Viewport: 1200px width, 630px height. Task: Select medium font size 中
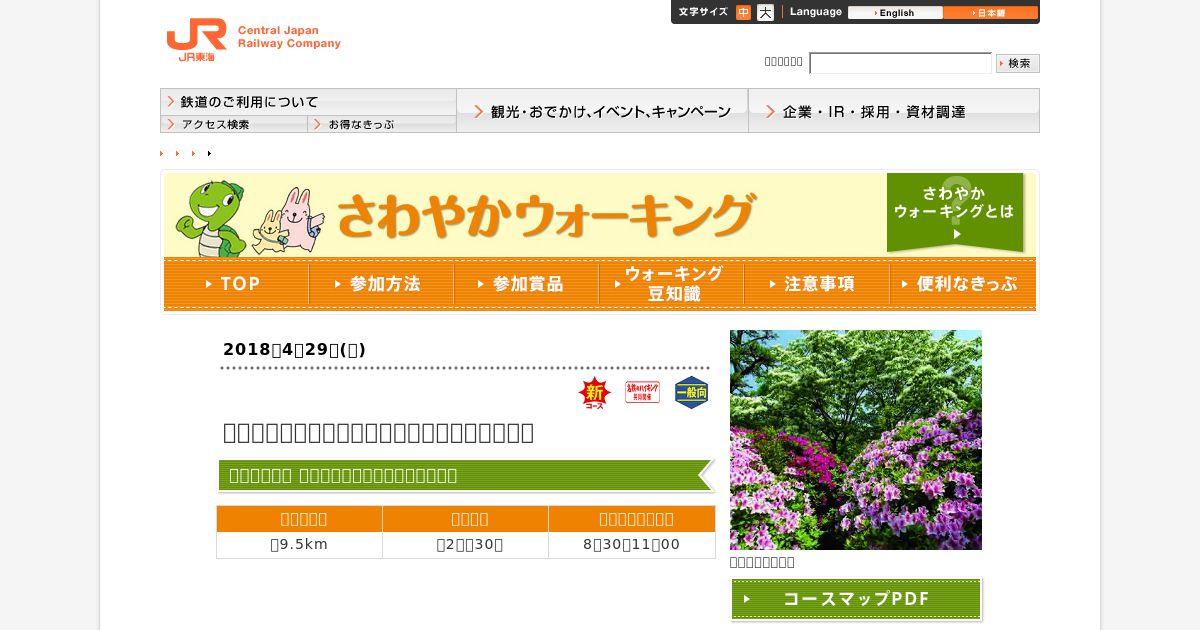click(x=743, y=13)
